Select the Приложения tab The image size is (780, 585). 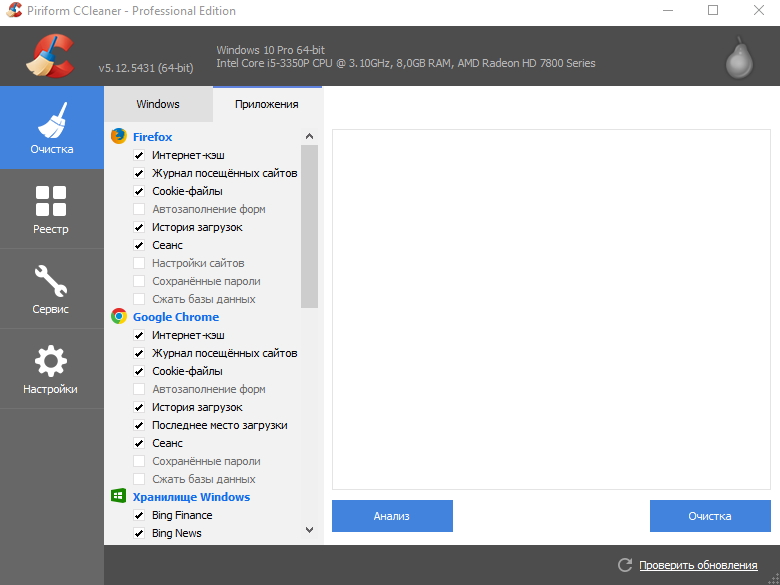tap(267, 104)
